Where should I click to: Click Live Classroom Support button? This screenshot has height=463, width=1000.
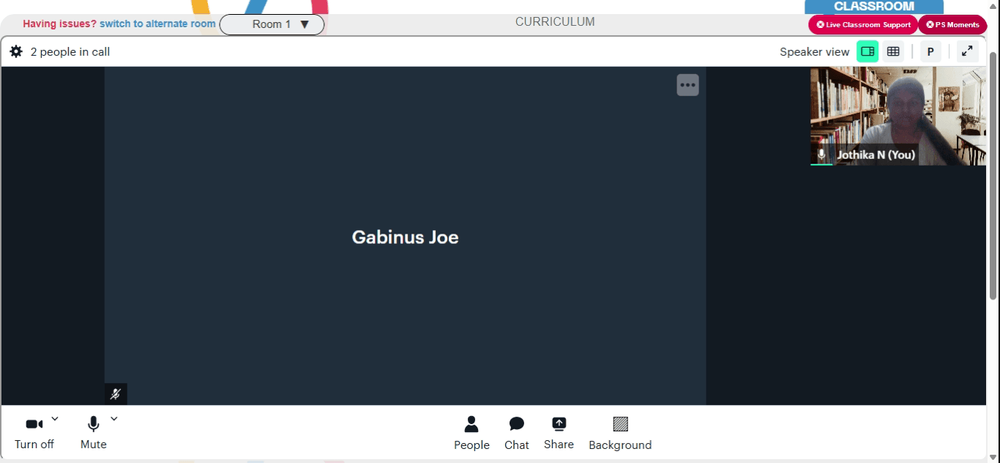pyautogui.click(x=863, y=25)
